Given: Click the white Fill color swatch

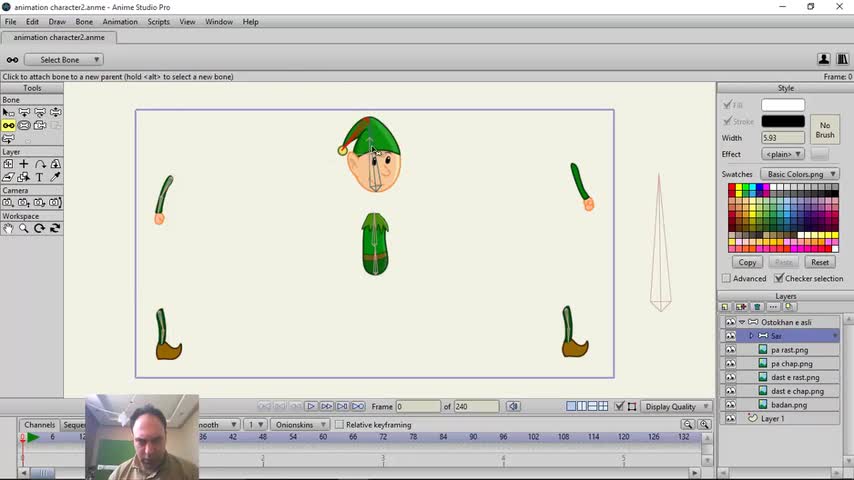Looking at the screenshot, I should point(783,105).
